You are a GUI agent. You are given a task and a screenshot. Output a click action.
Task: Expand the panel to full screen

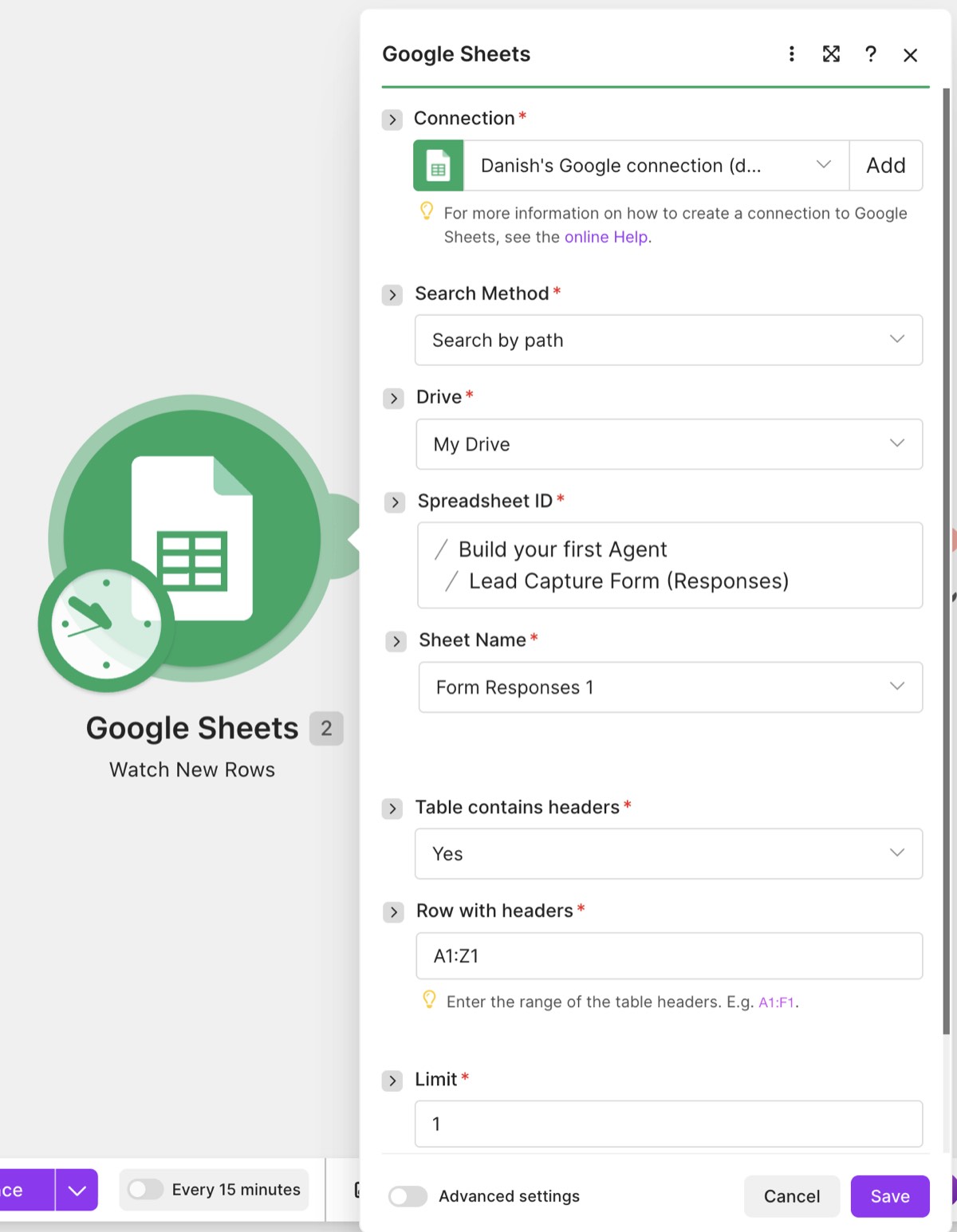coord(831,53)
